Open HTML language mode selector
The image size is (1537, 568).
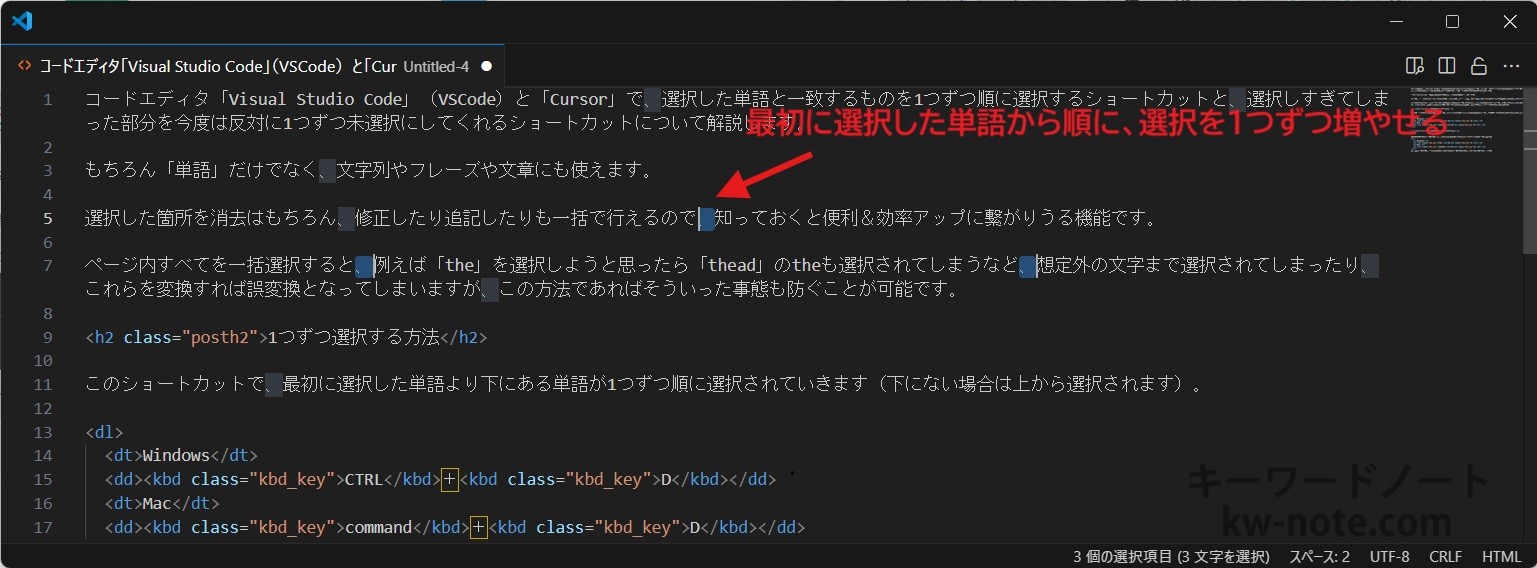coord(1501,556)
